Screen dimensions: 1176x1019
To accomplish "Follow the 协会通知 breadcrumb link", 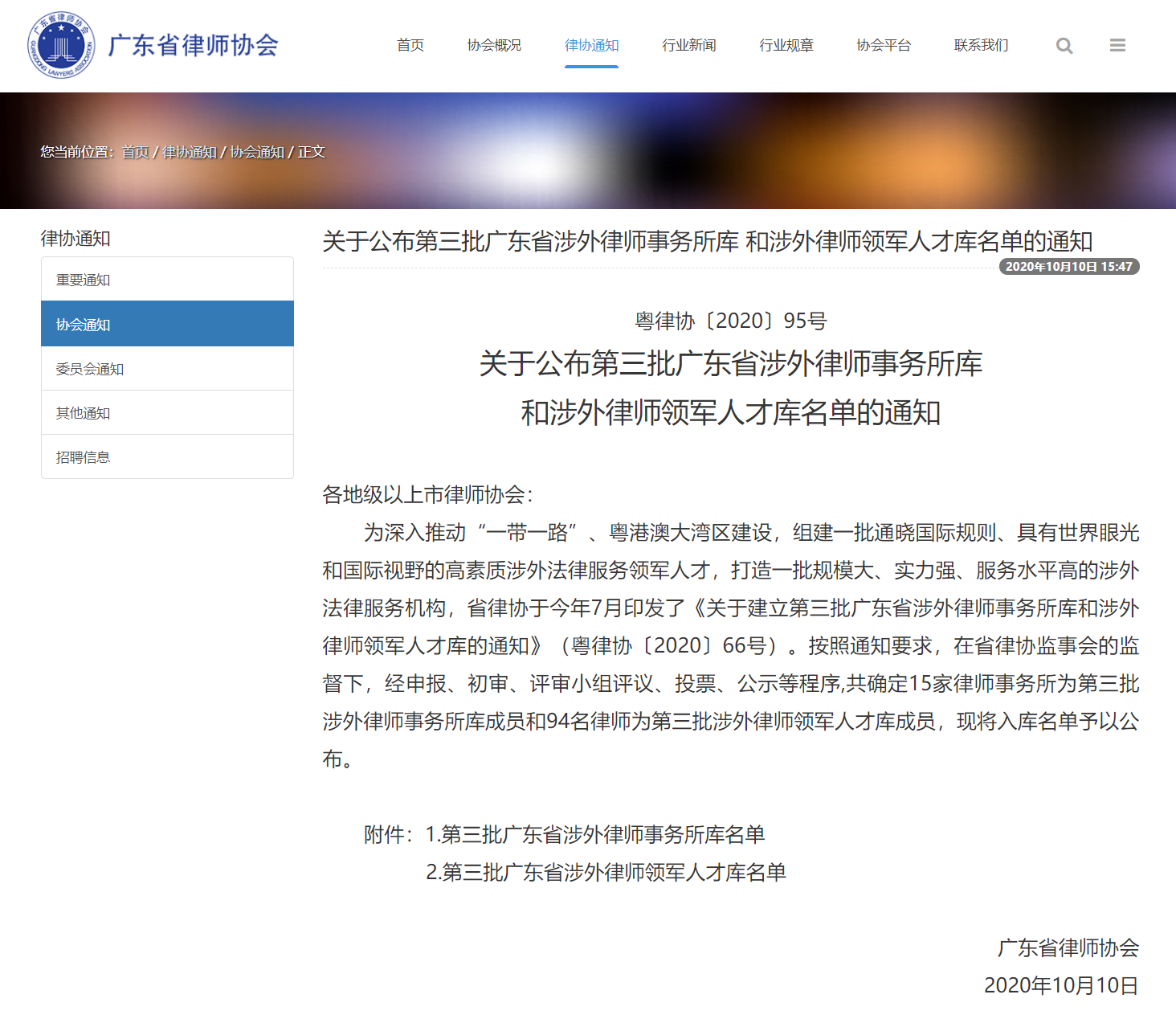I will [x=257, y=152].
